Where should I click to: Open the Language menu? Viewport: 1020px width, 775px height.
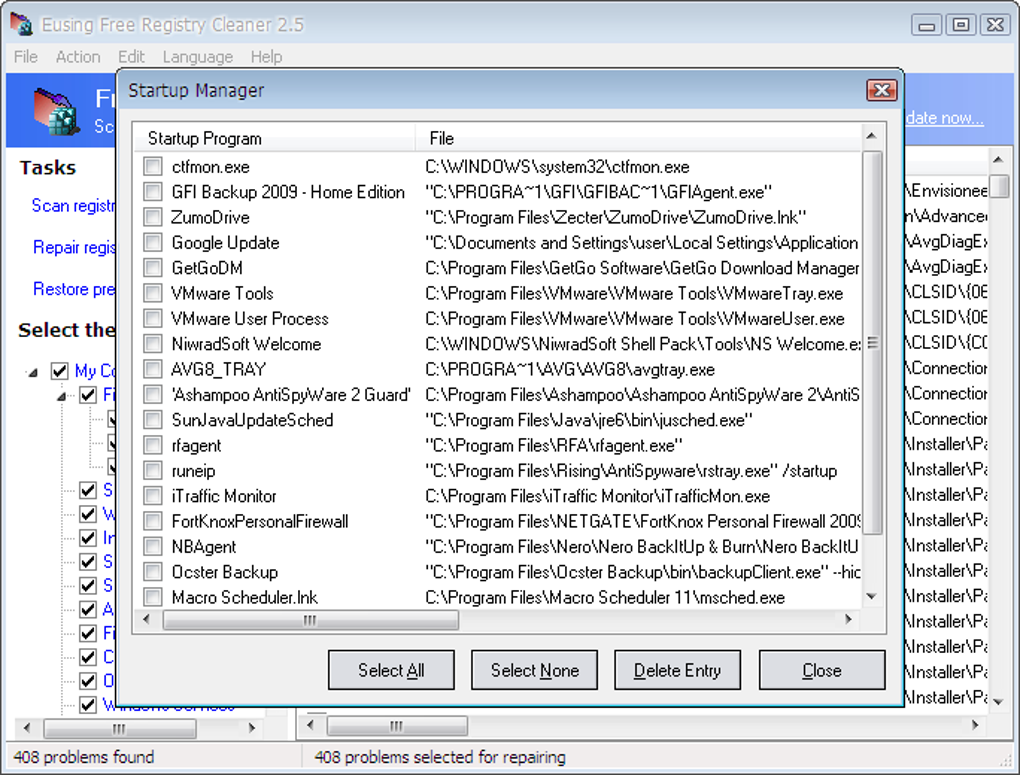click(198, 57)
